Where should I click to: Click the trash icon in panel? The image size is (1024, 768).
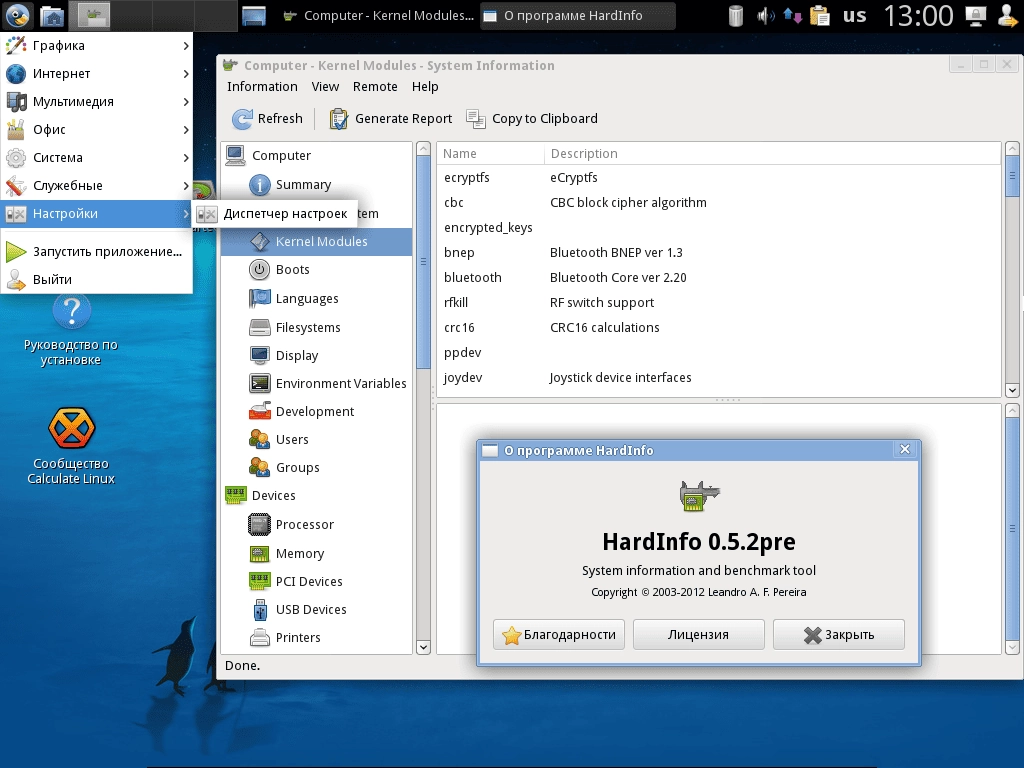coord(735,16)
